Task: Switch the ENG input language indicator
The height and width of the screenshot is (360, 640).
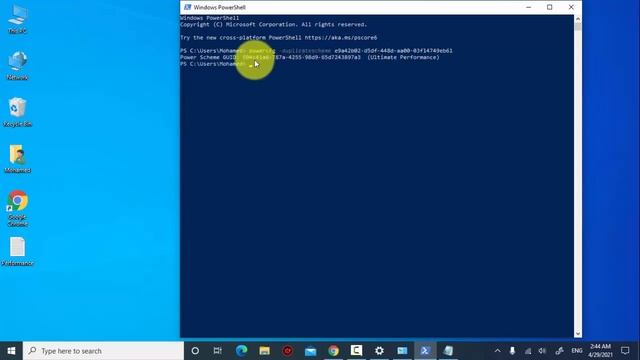Action: tap(577, 351)
